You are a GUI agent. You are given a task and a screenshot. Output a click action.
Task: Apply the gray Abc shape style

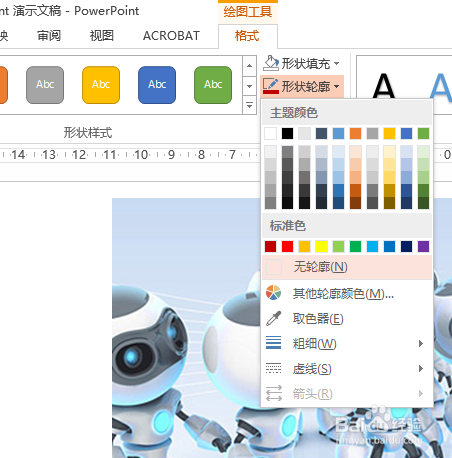point(45,85)
